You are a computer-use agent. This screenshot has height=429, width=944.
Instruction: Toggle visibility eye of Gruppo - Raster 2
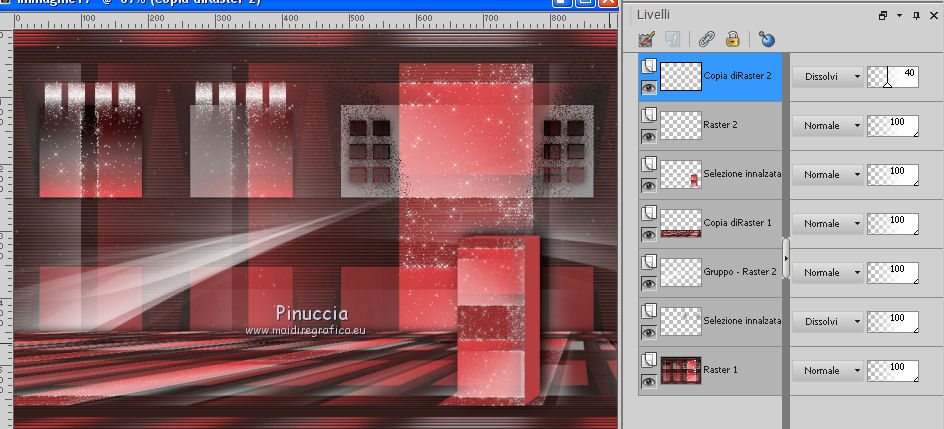click(649, 283)
